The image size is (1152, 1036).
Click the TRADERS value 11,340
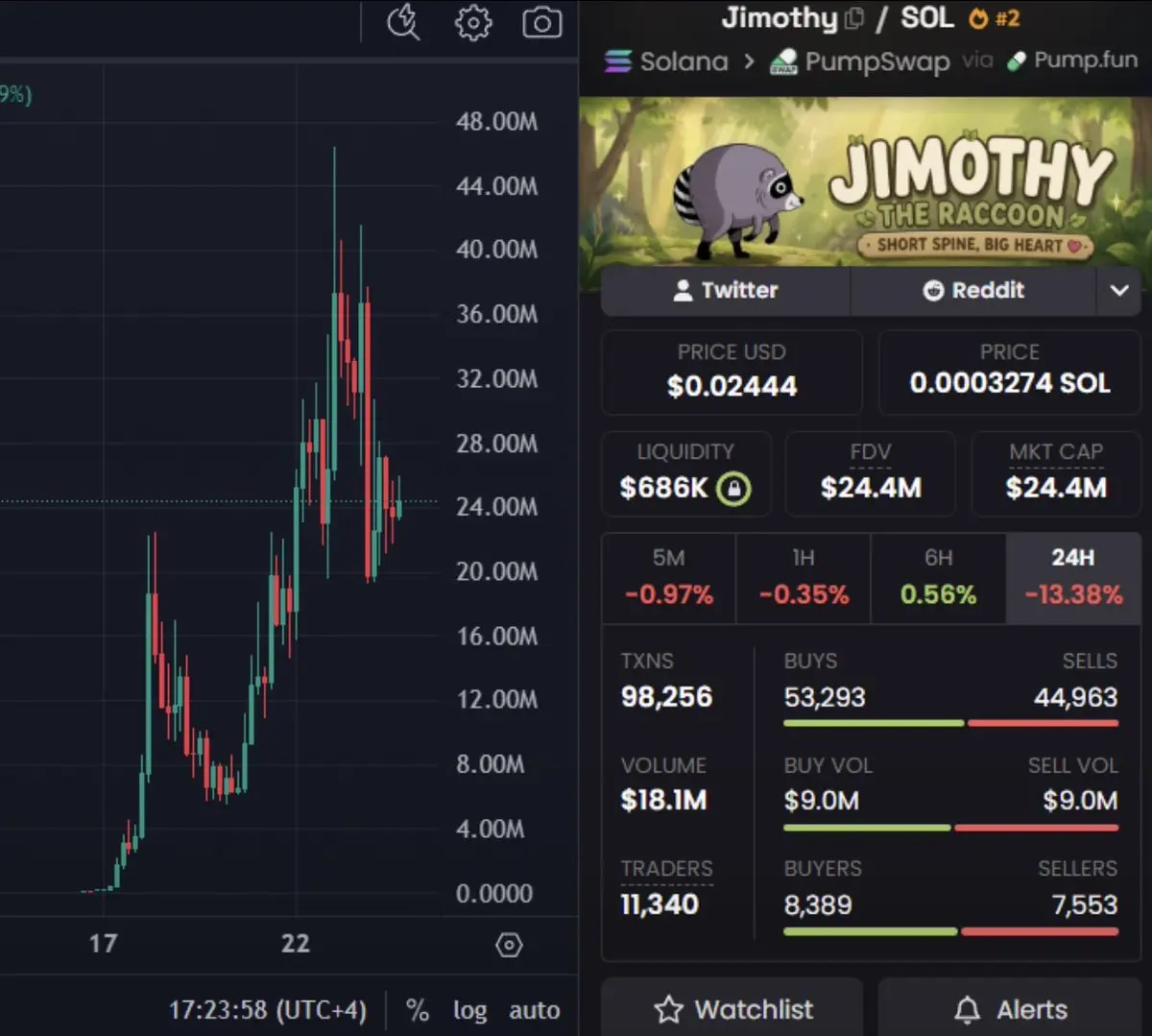(x=660, y=904)
